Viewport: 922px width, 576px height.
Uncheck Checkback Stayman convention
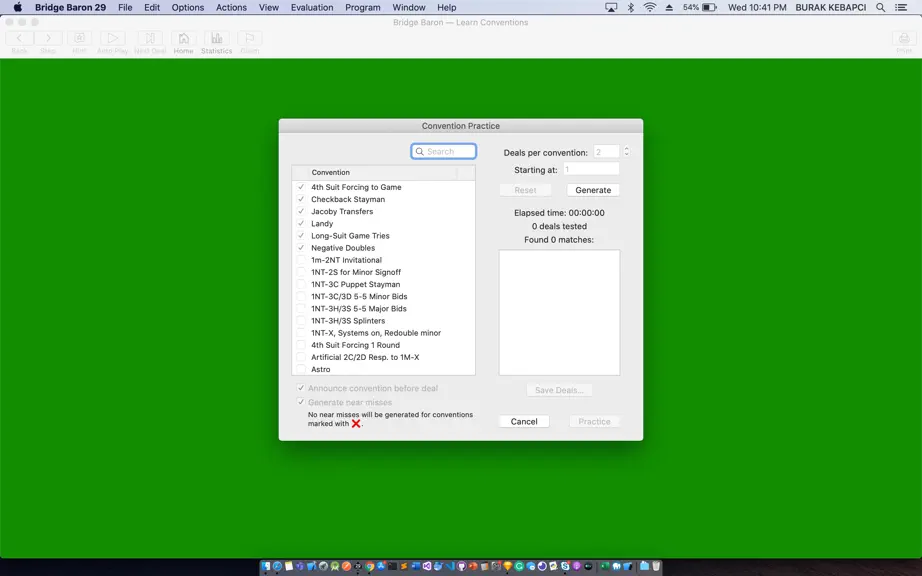click(x=301, y=199)
